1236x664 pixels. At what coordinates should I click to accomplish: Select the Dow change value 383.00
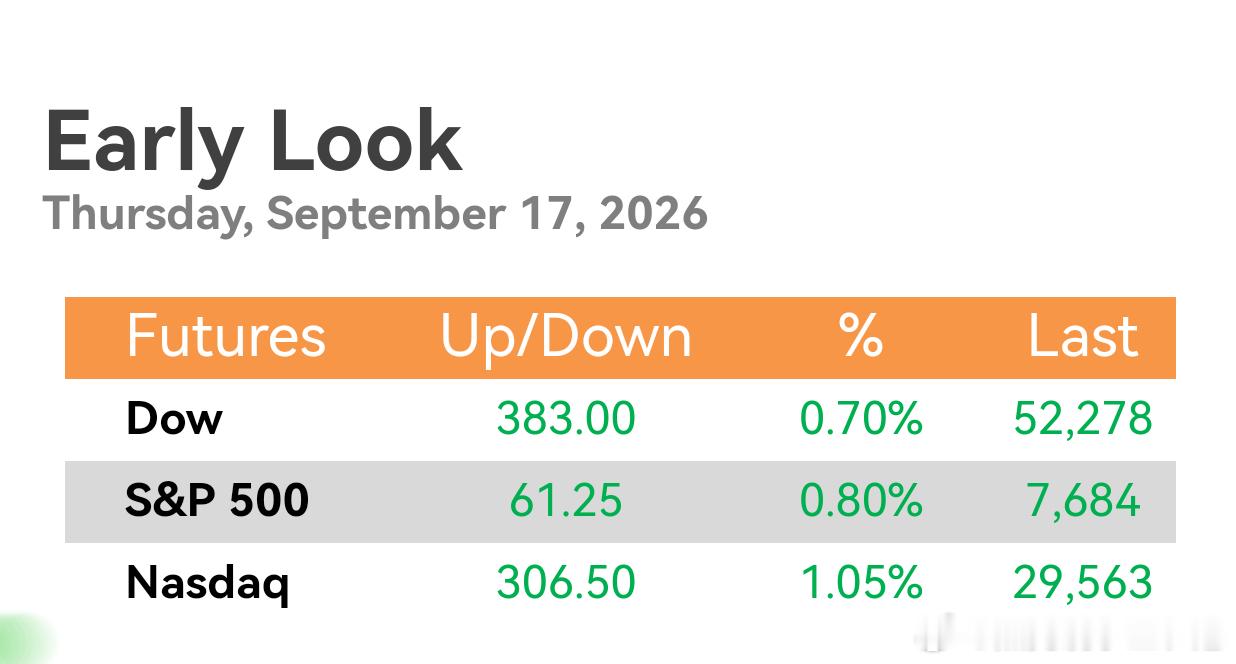coord(566,419)
